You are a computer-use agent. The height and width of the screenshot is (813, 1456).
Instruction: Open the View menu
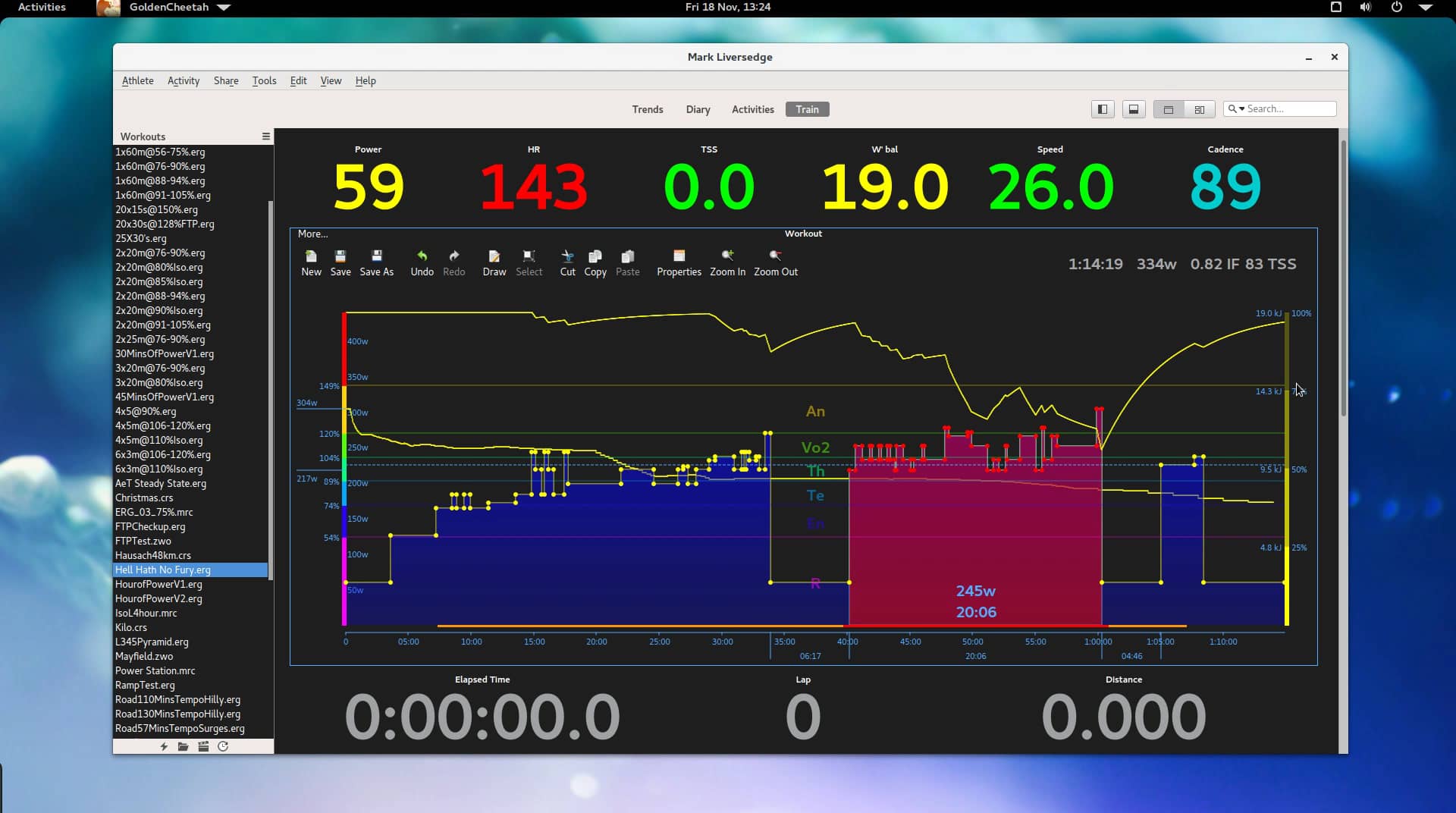coord(331,80)
